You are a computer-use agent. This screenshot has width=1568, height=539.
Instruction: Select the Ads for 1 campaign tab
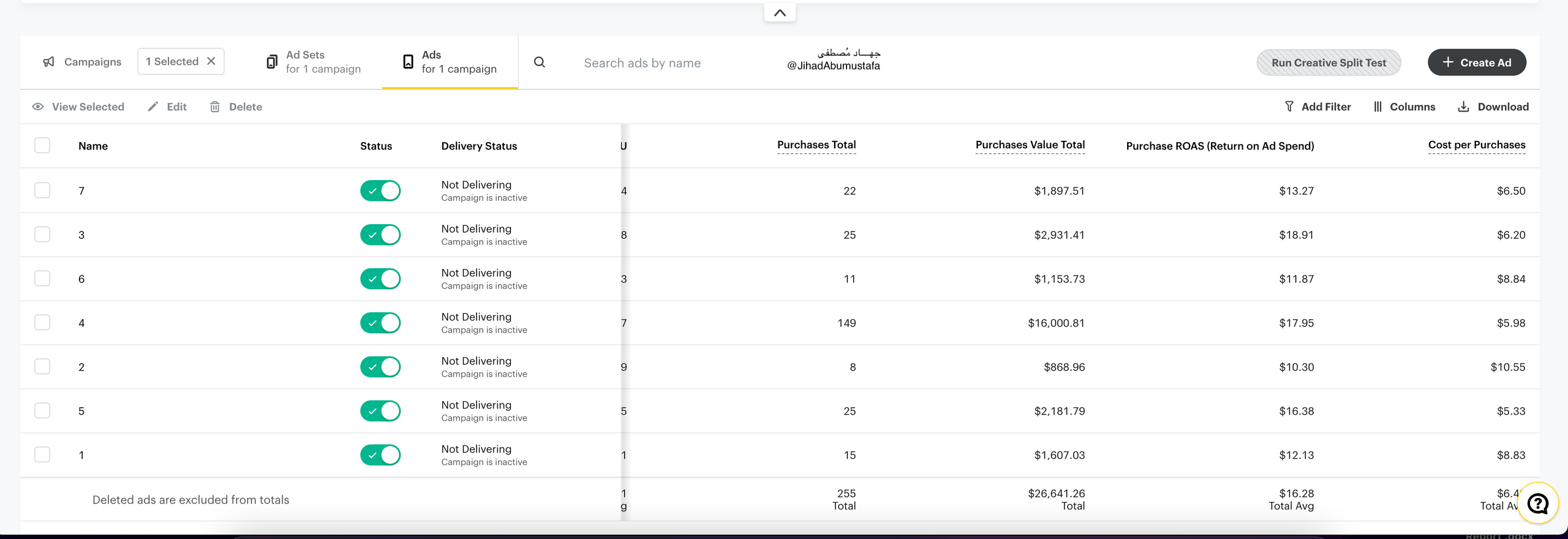pos(450,62)
